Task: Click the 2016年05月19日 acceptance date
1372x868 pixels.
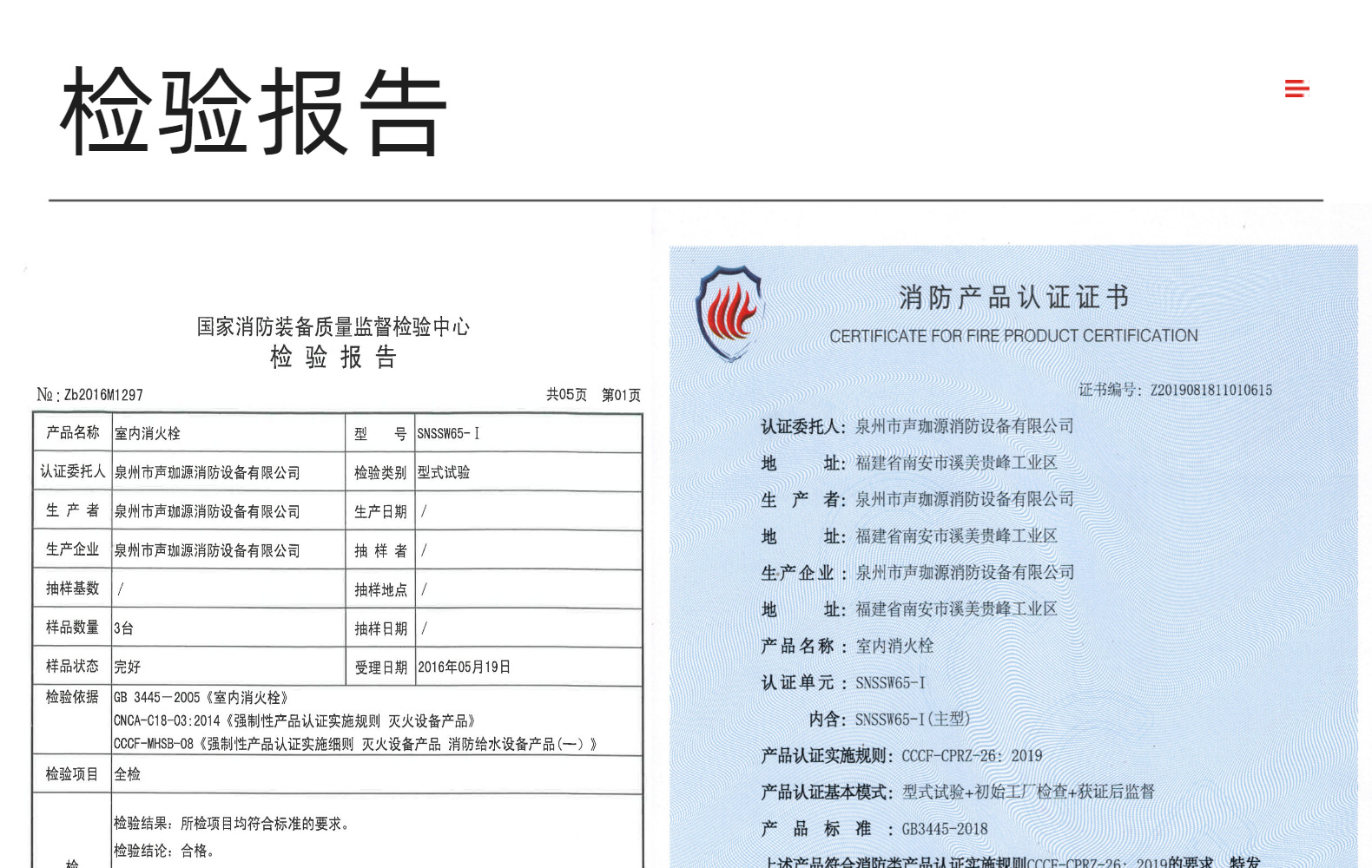Action: point(464,667)
